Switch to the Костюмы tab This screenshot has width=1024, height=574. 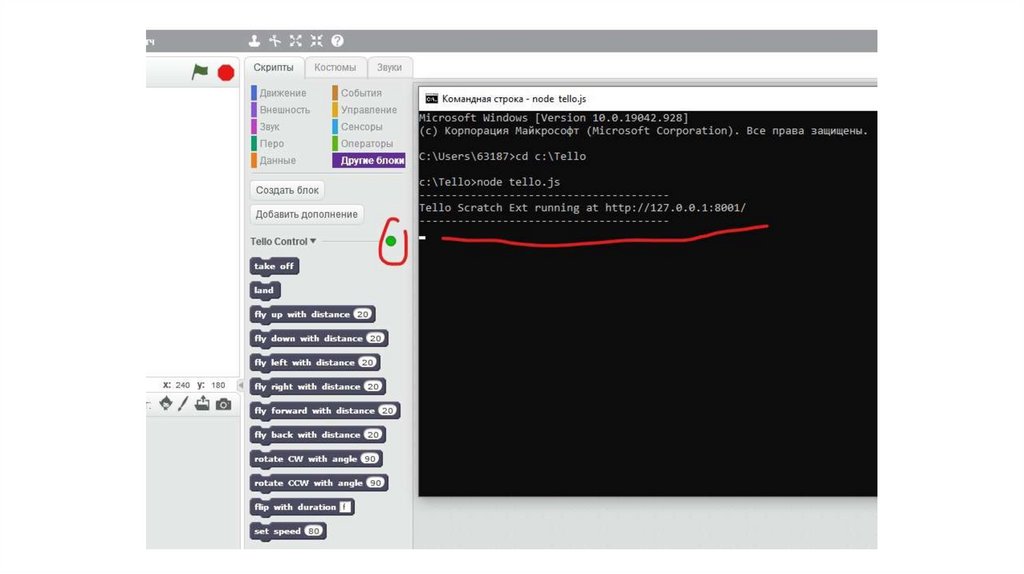pyautogui.click(x=335, y=67)
